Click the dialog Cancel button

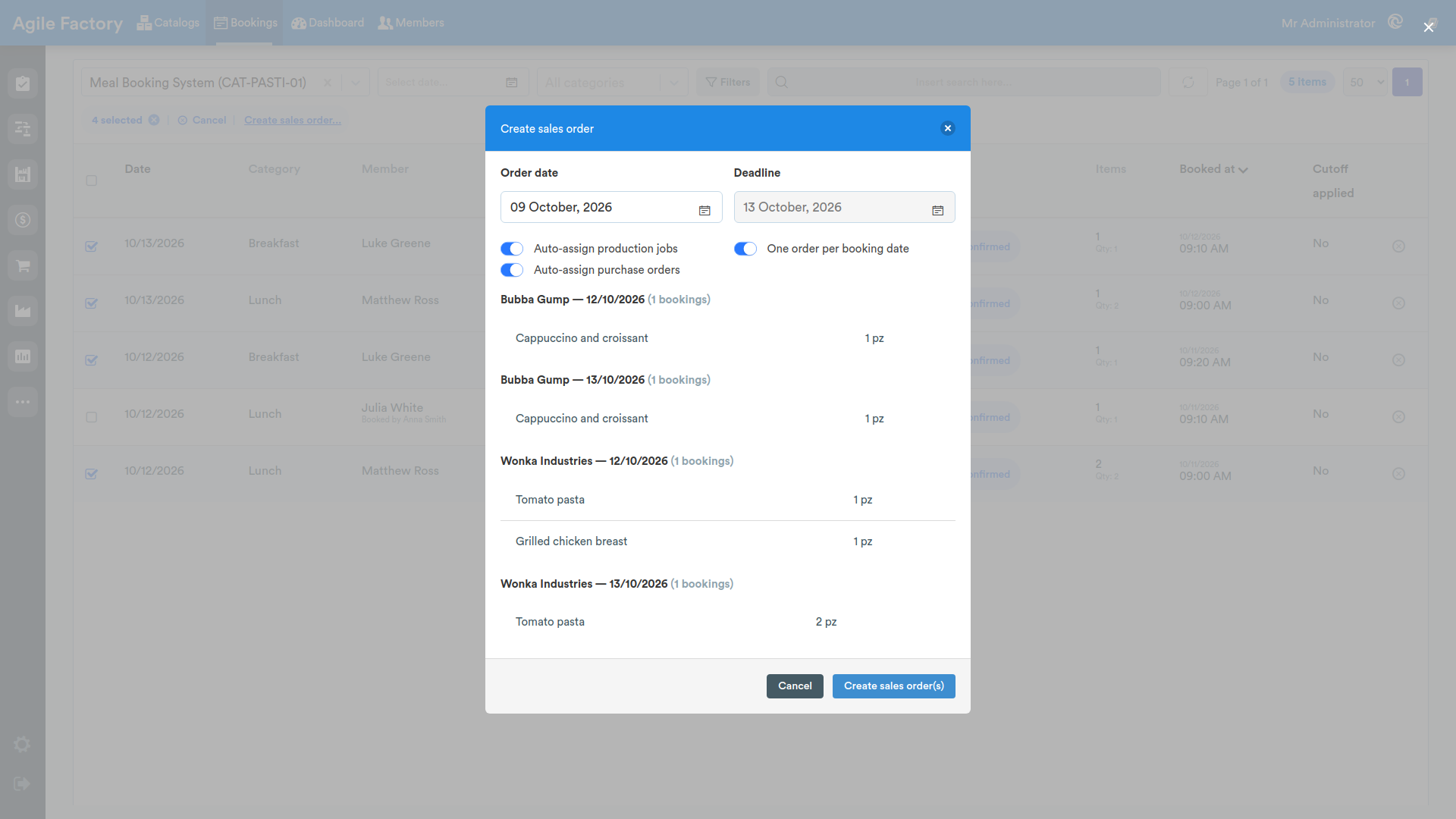795,686
